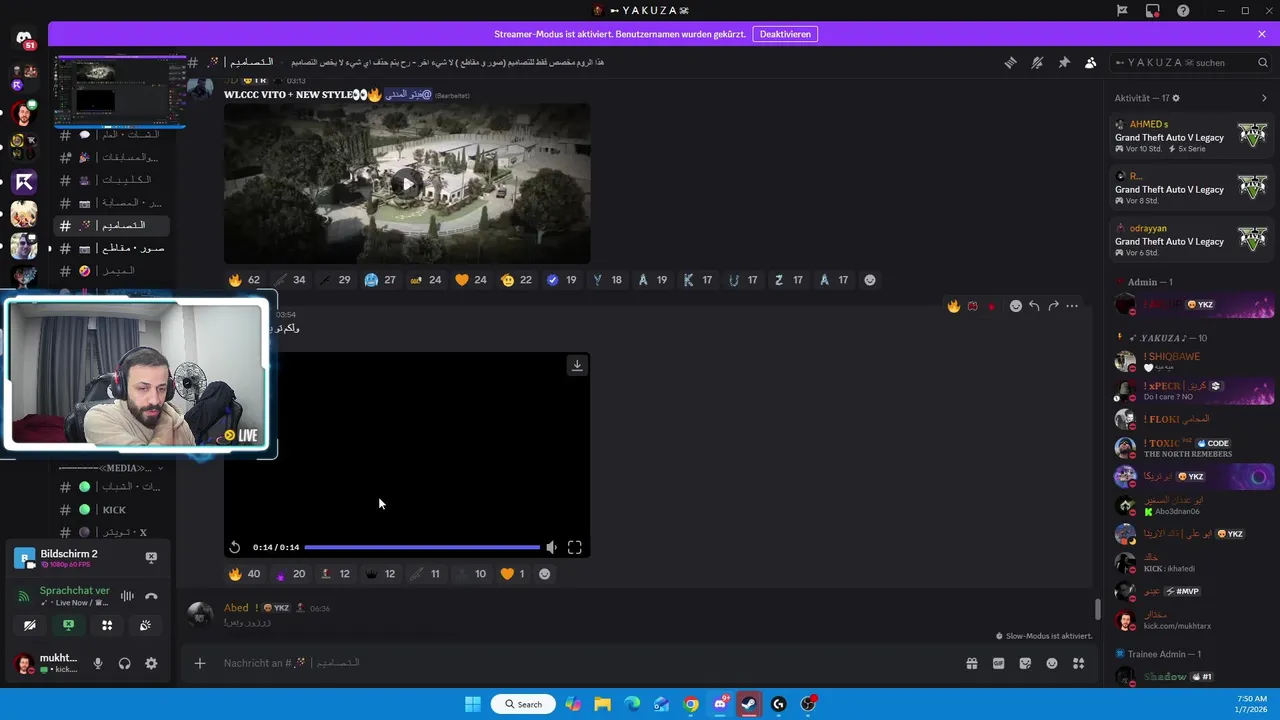The image size is (1280, 720).
Task: Replay the finished 0:14 video
Action: (x=234, y=547)
